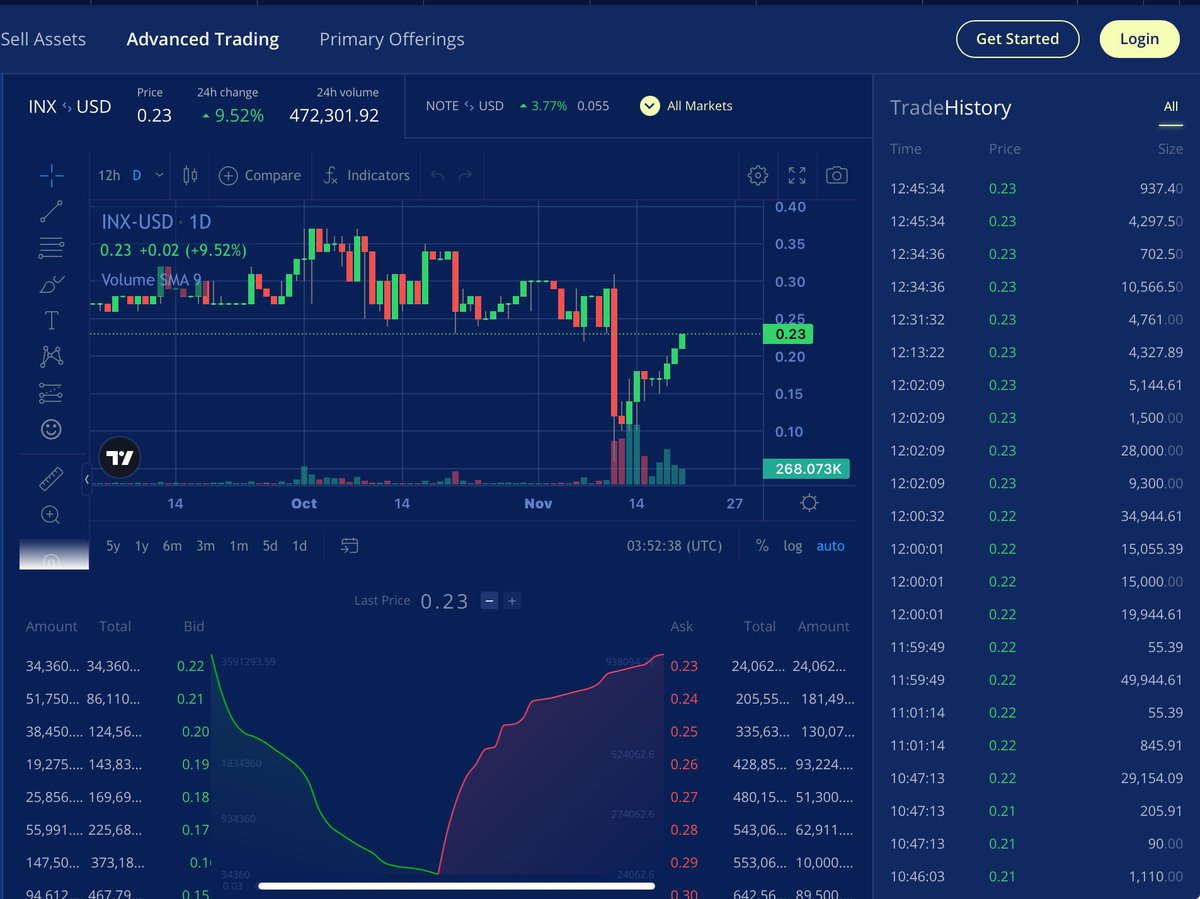Open the Sell Assets tab
The image size is (1200, 899).
[43, 39]
